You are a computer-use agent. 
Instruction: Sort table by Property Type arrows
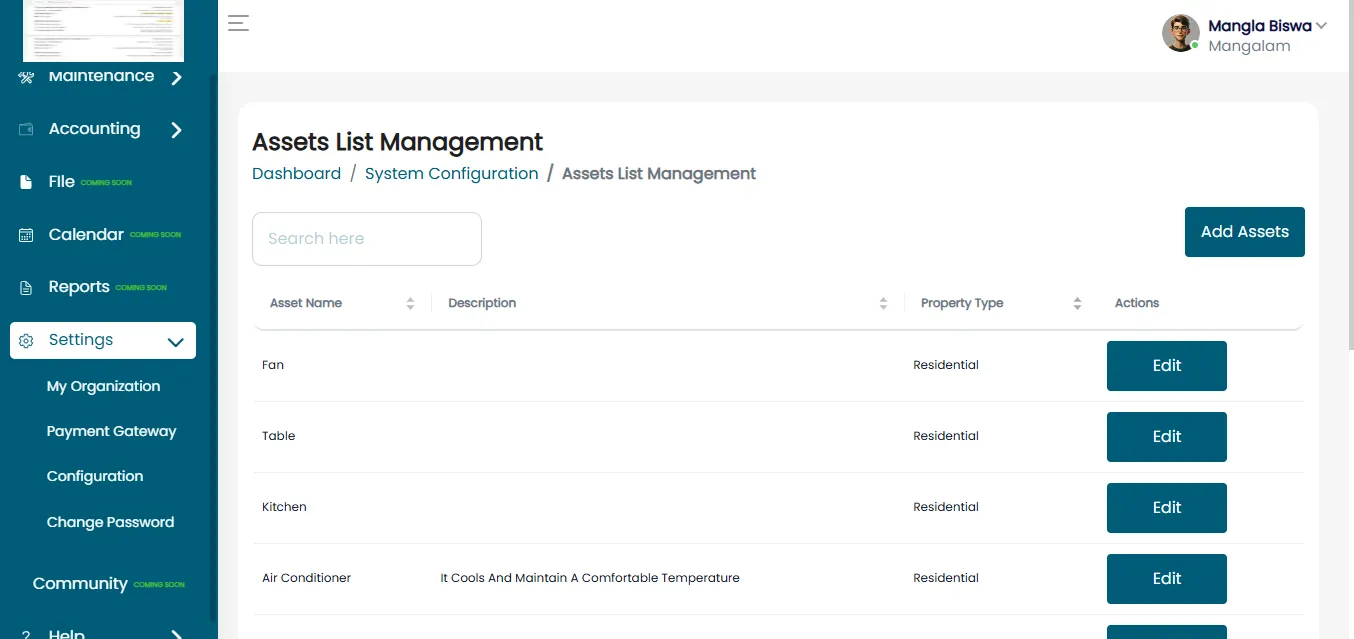(1077, 303)
